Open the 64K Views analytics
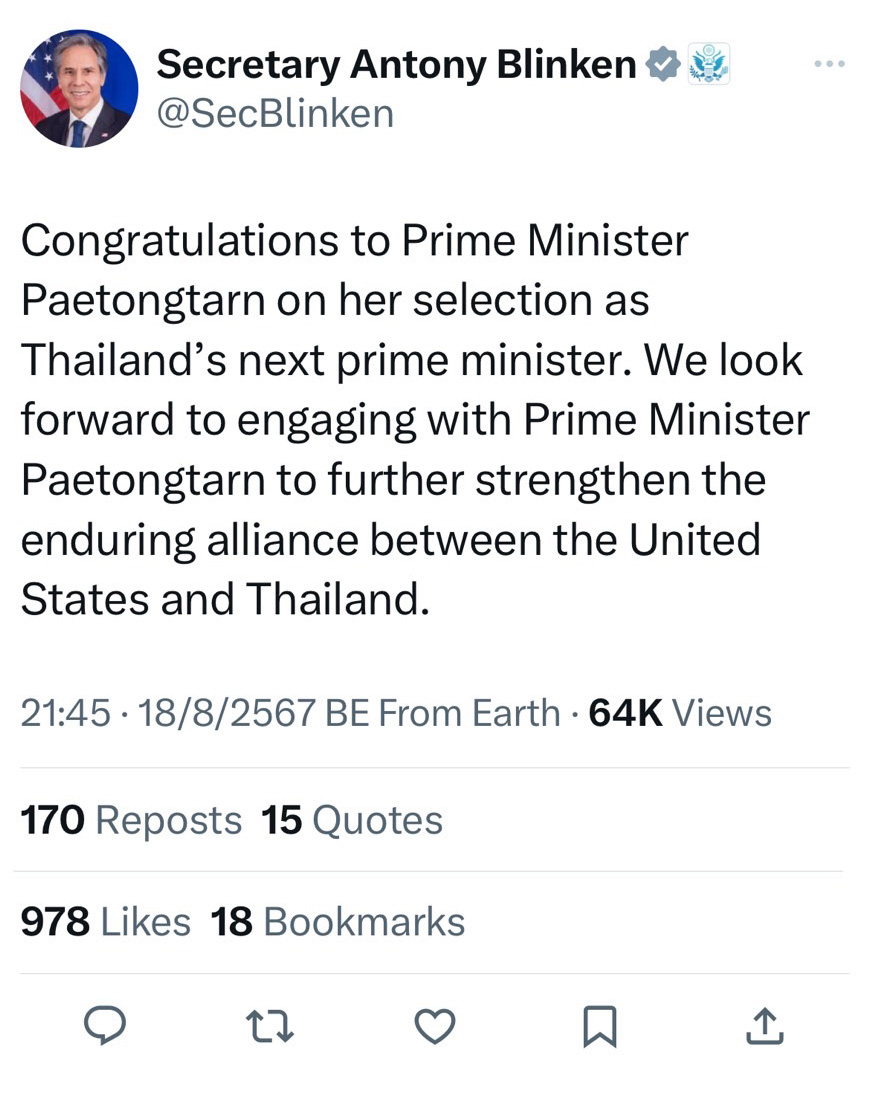870x1098 pixels. click(680, 713)
